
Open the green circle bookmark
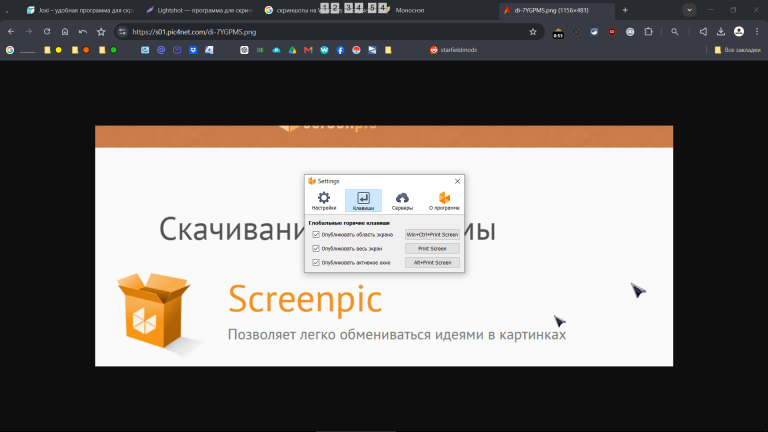tap(114, 50)
